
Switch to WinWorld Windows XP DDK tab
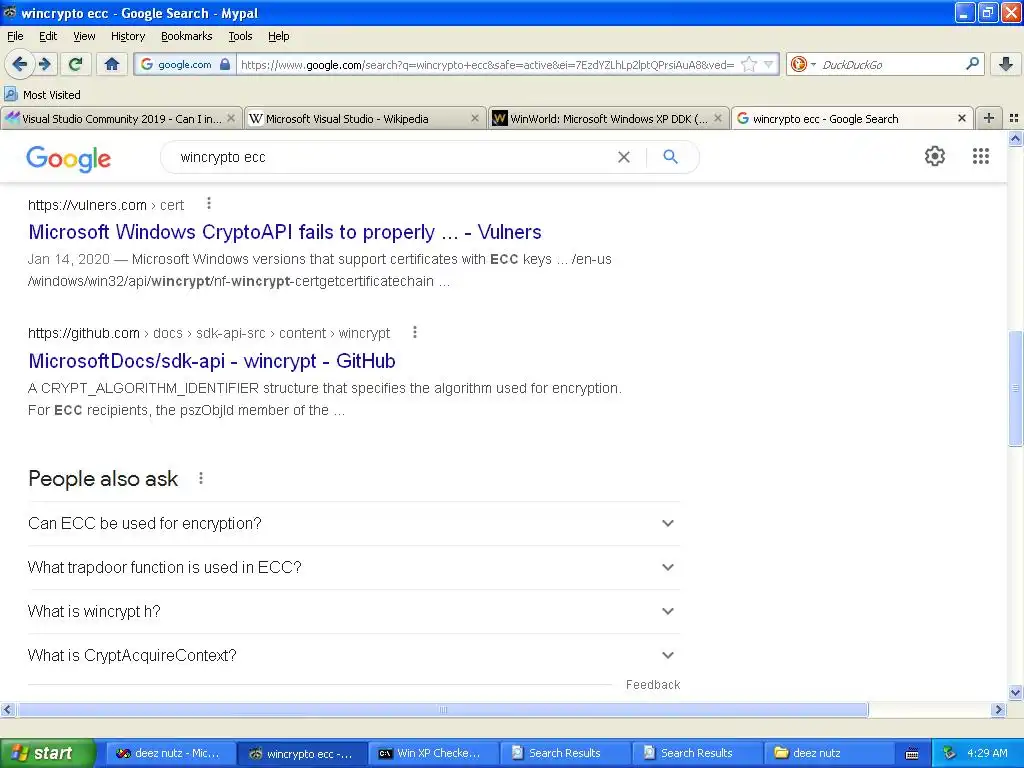click(x=608, y=118)
